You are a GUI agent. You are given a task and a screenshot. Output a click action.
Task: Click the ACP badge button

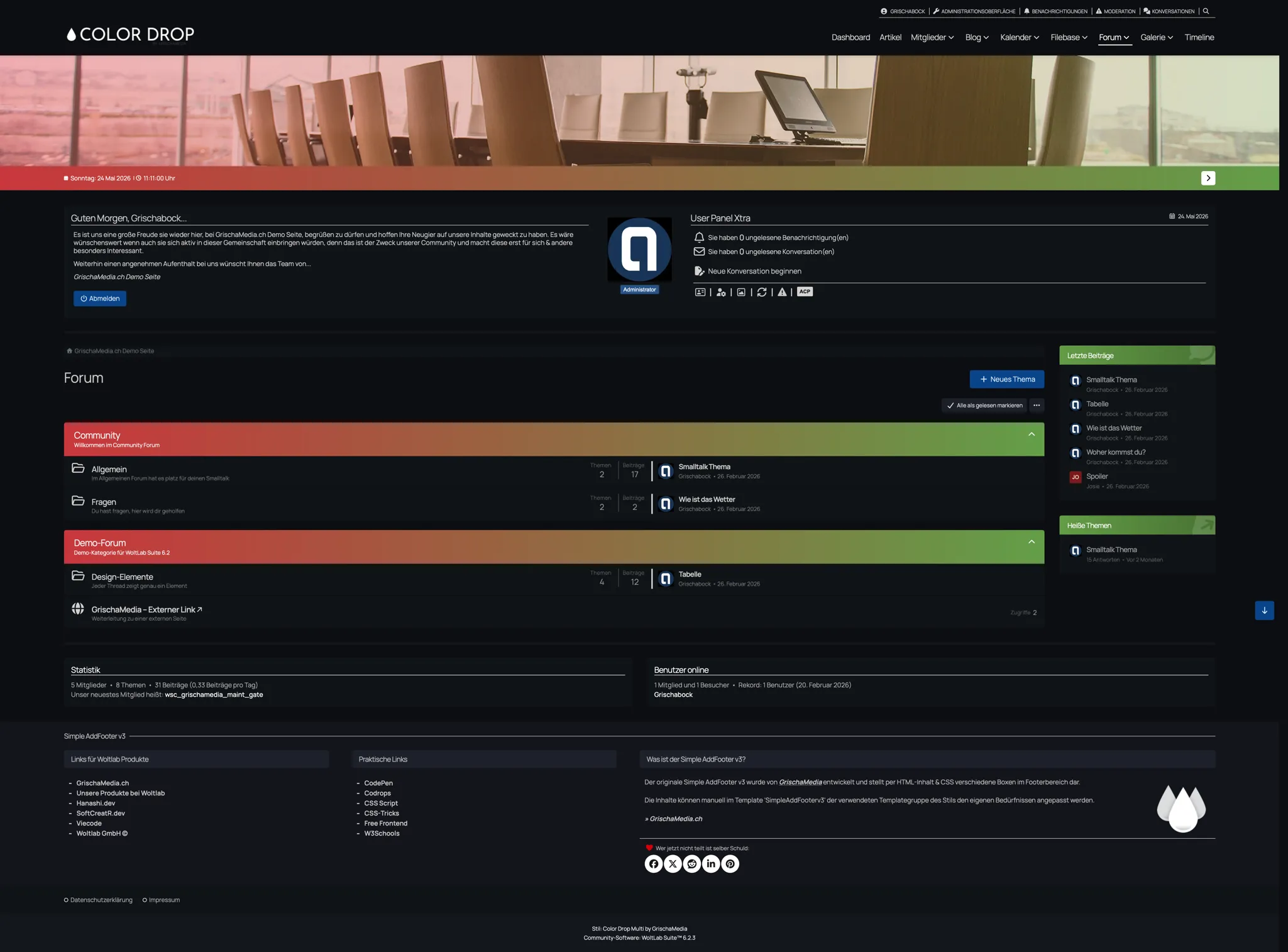[805, 291]
